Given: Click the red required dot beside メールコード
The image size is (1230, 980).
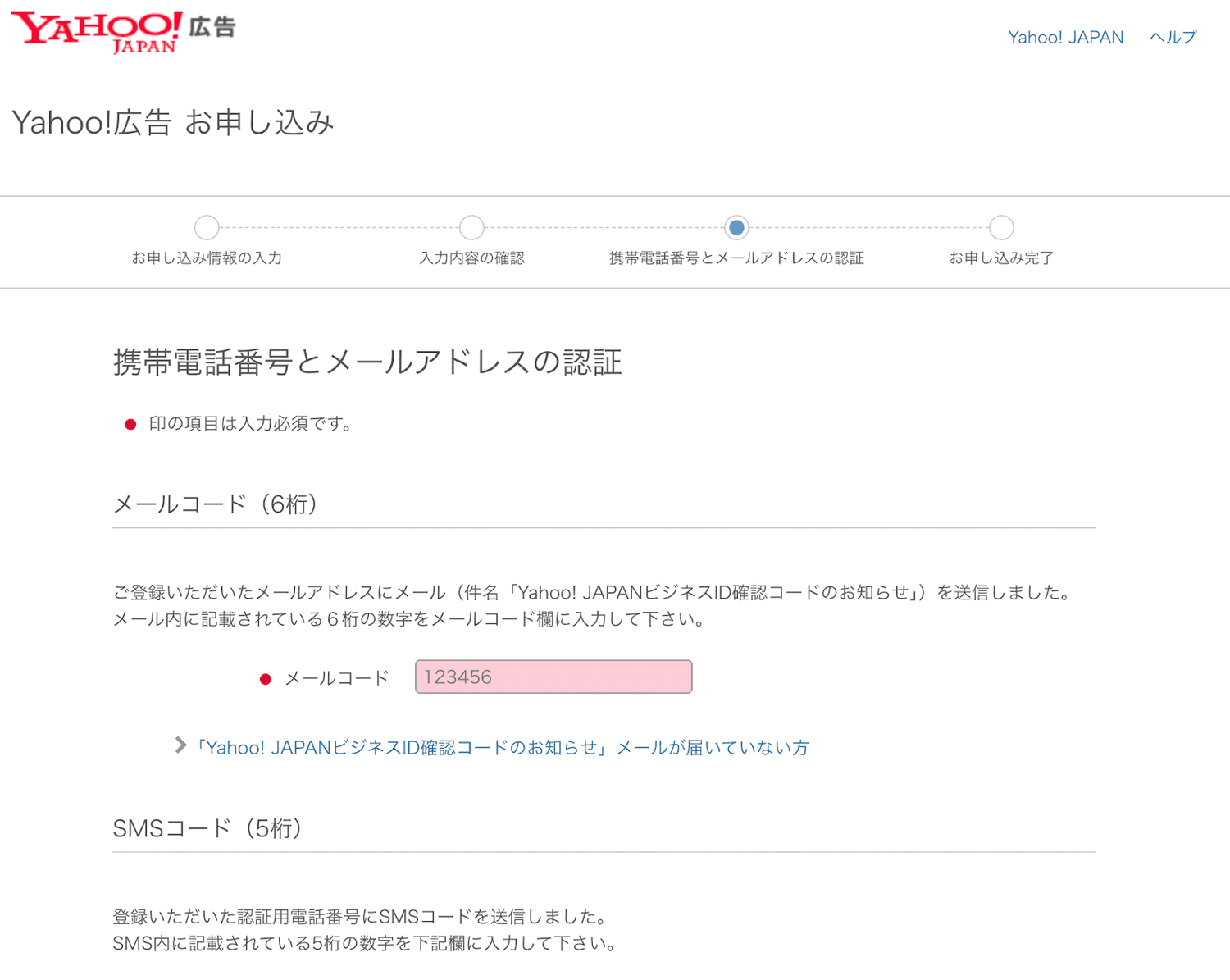Looking at the screenshot, I should pyautogui.click(x=266, y=679).
